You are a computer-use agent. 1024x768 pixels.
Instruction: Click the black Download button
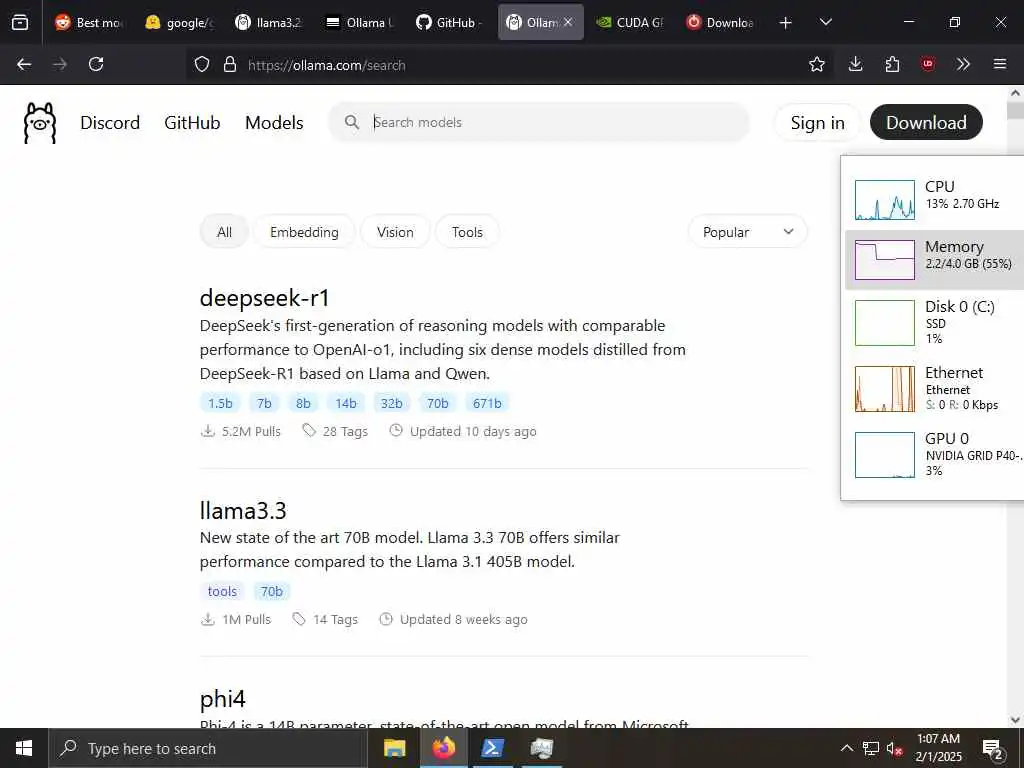926,123
